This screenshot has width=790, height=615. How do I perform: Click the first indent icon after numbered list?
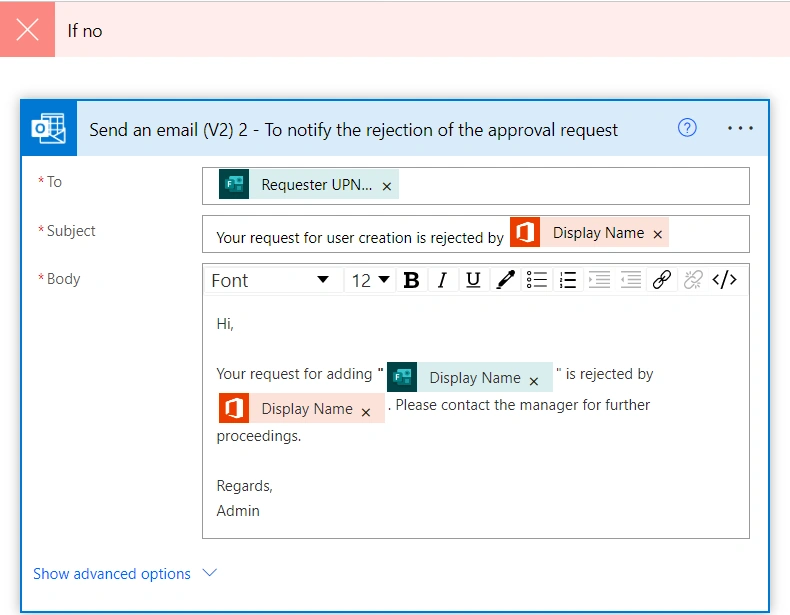pos(600,280)
